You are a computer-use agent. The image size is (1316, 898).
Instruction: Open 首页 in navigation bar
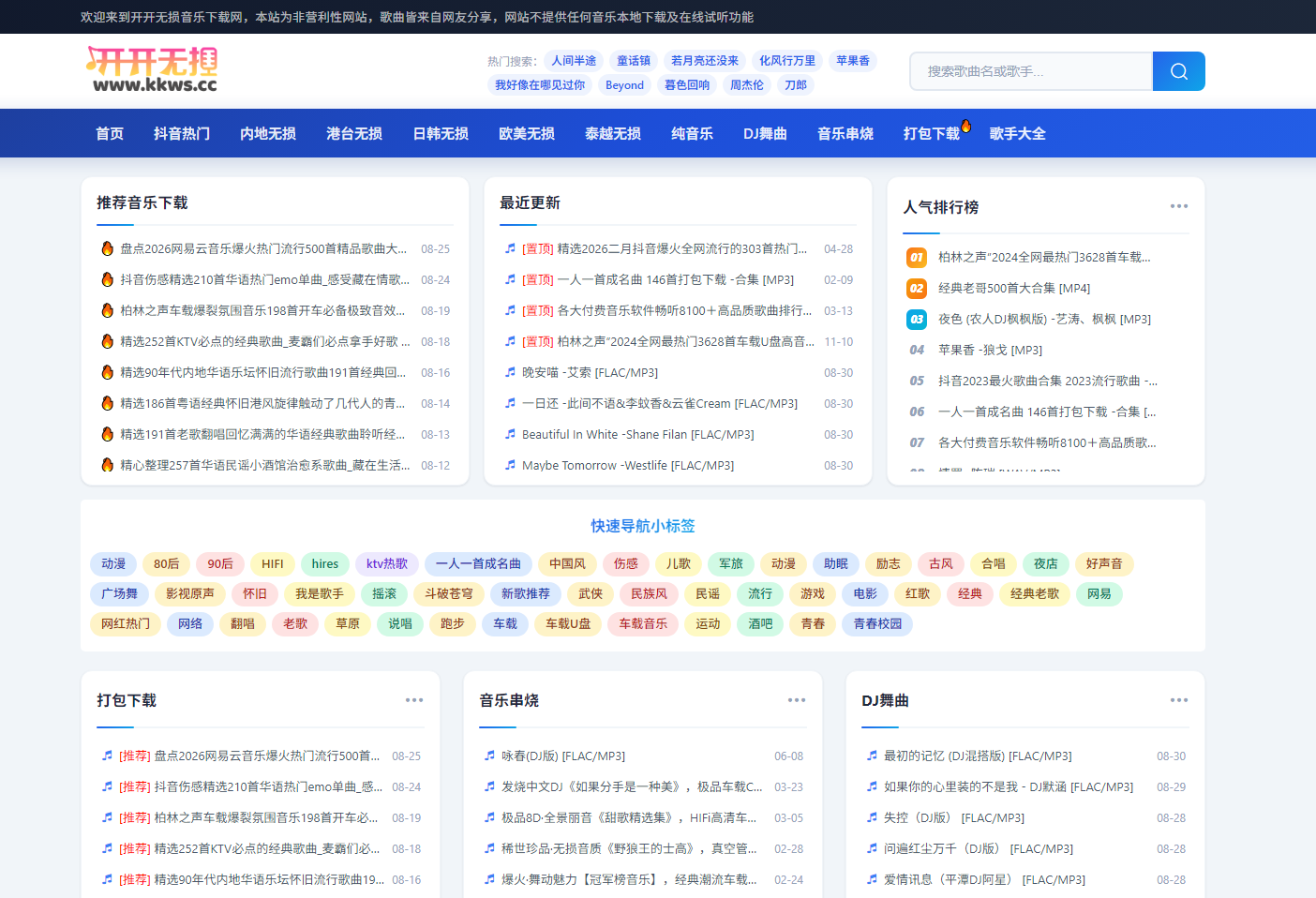coord(110,133)
